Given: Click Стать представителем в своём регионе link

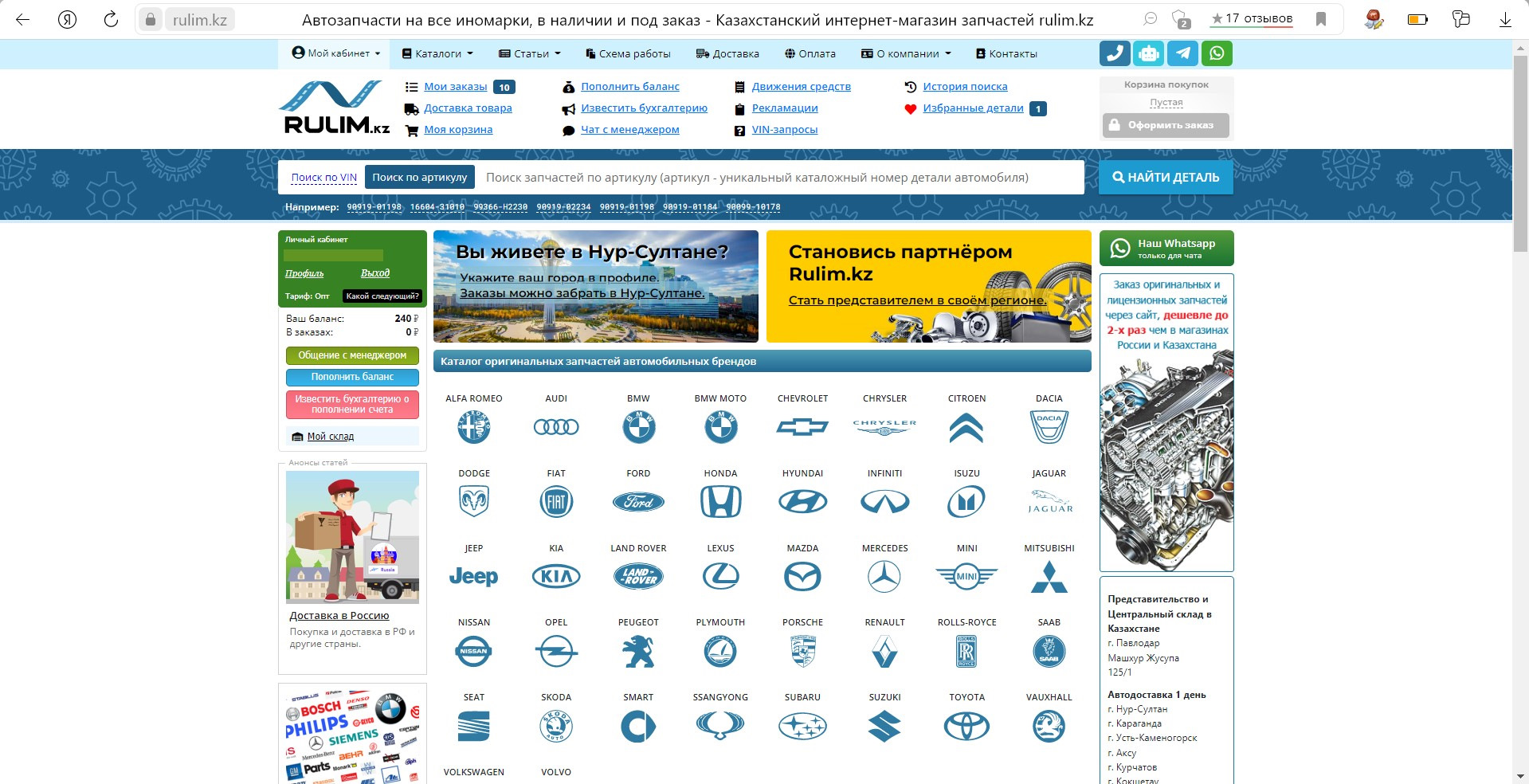Looking at the screenshot, I should pyautogui.click(x=917, y=300).
